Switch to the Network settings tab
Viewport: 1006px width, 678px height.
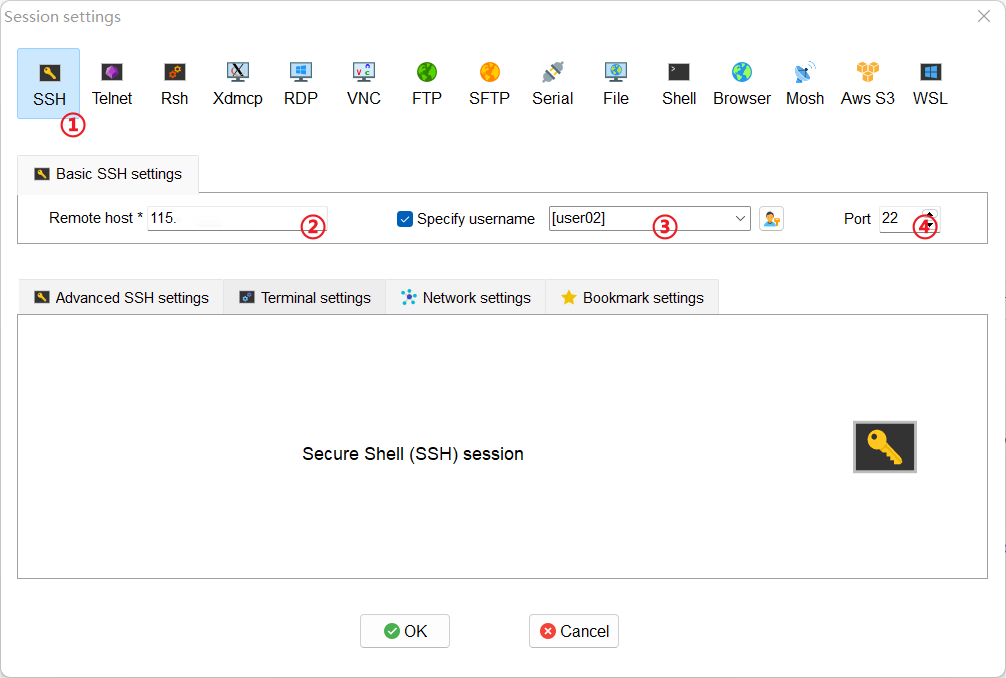click(x=465, y=298)
